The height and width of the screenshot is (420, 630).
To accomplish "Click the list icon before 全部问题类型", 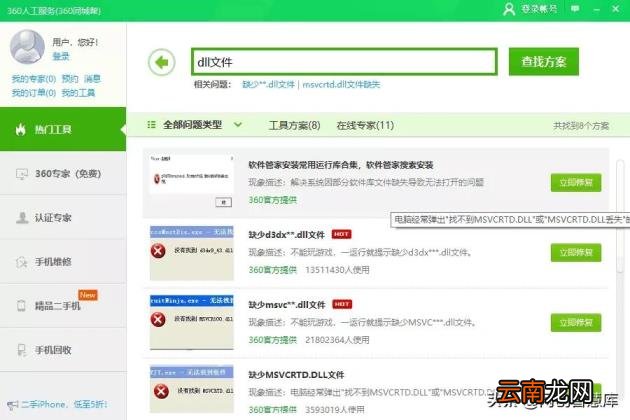I will coord(151,125).
